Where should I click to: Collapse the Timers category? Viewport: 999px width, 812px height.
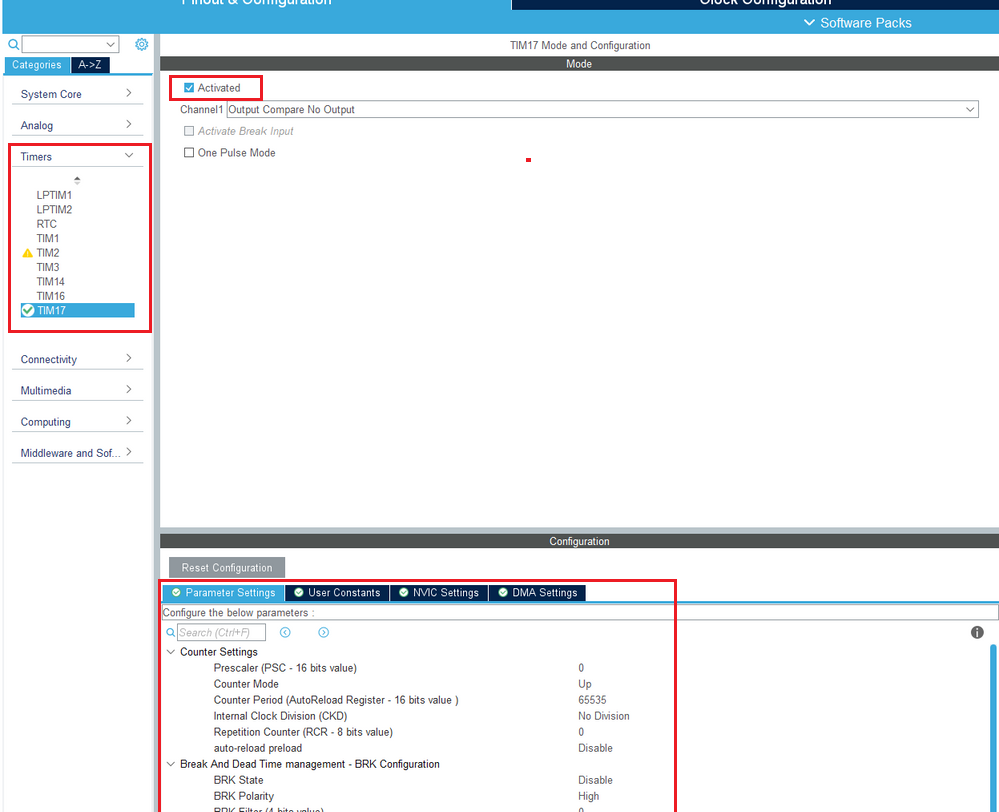[77, 156]
